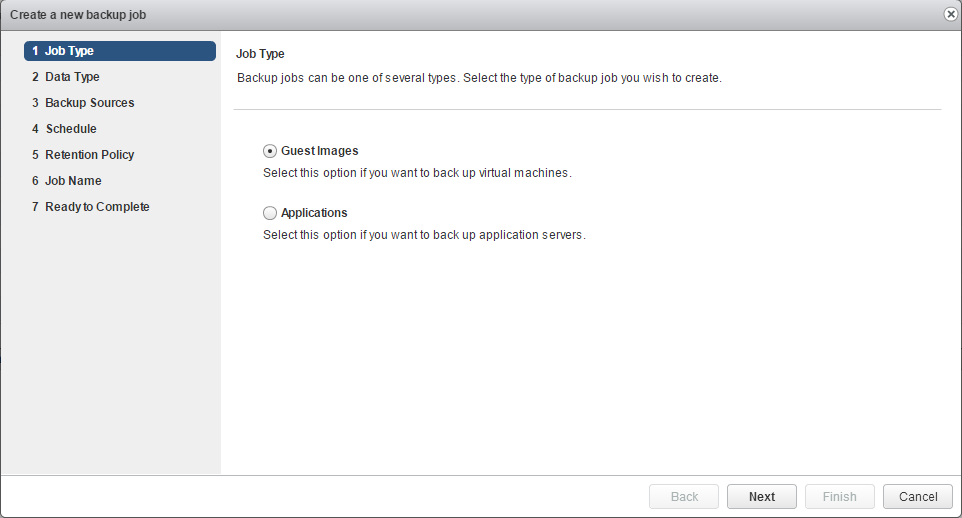Screen dimensions: 962x518
Task: Open step 2 Data Type
Action: [x=72, y=77]
